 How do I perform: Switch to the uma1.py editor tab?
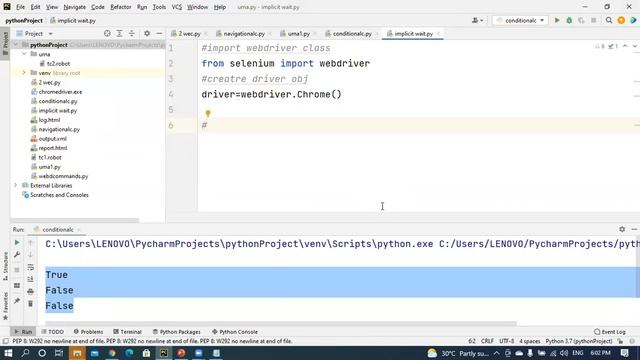click(298, 33)
